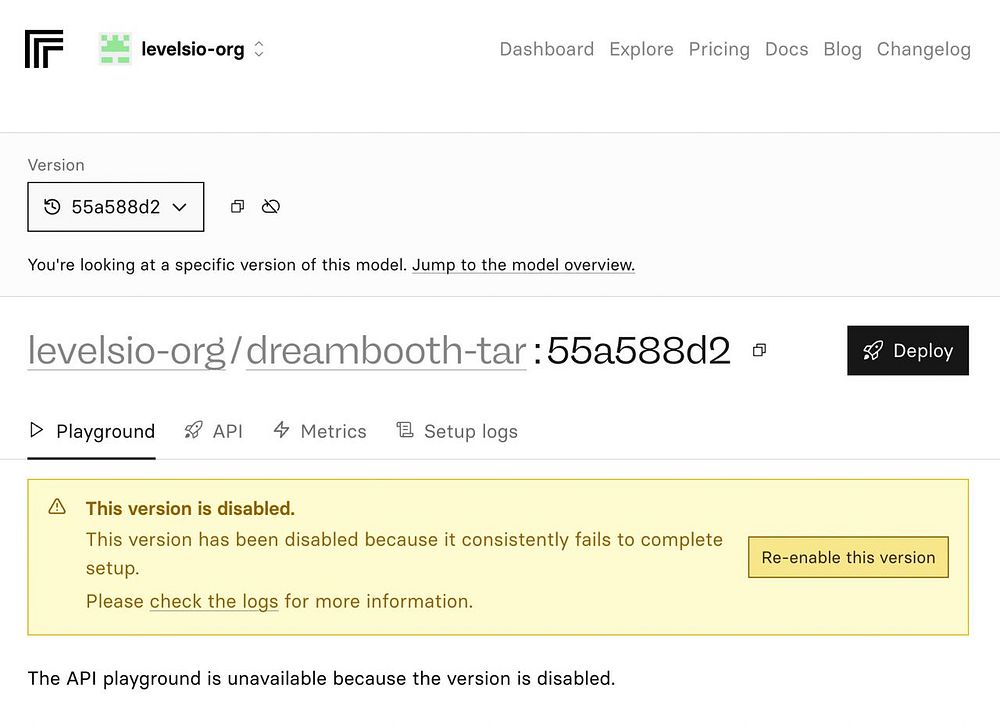1000x726 pixels.
Task: Open the dreambooth-tar model link
Action: [x=386, y=350]
